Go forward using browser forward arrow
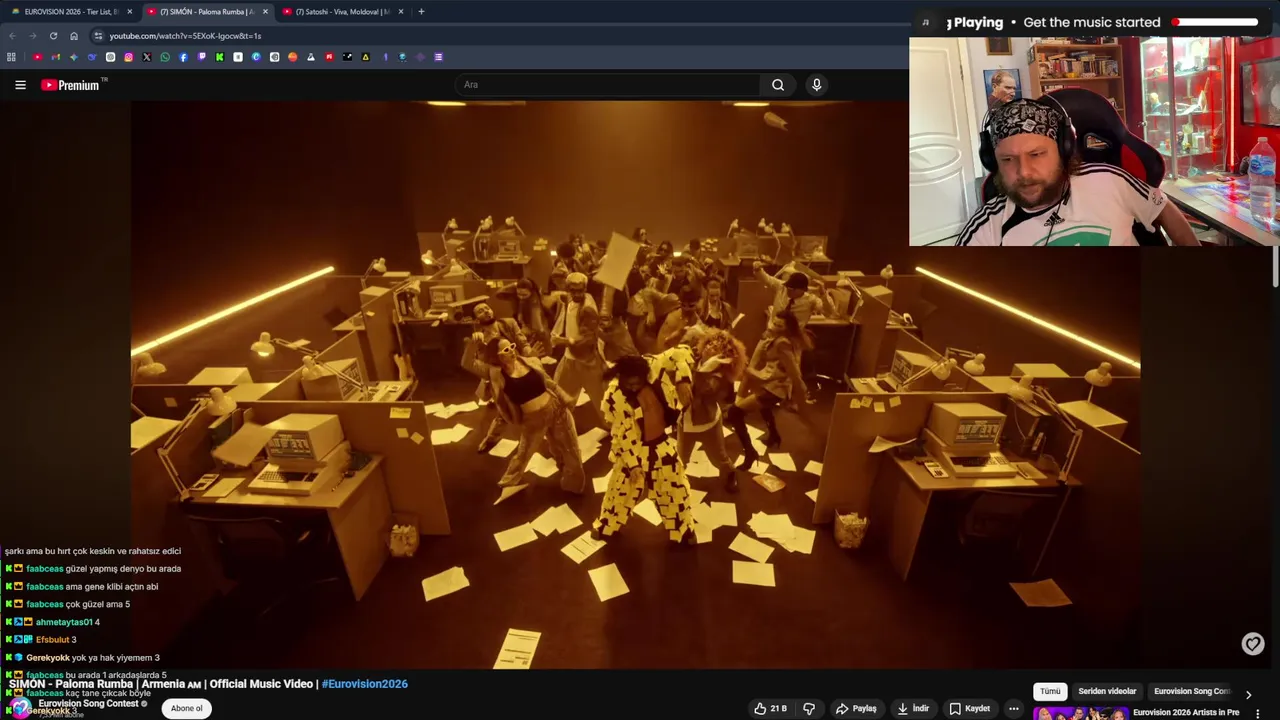Viewport: 1280px width, 720px height. [x=32, y=36]
